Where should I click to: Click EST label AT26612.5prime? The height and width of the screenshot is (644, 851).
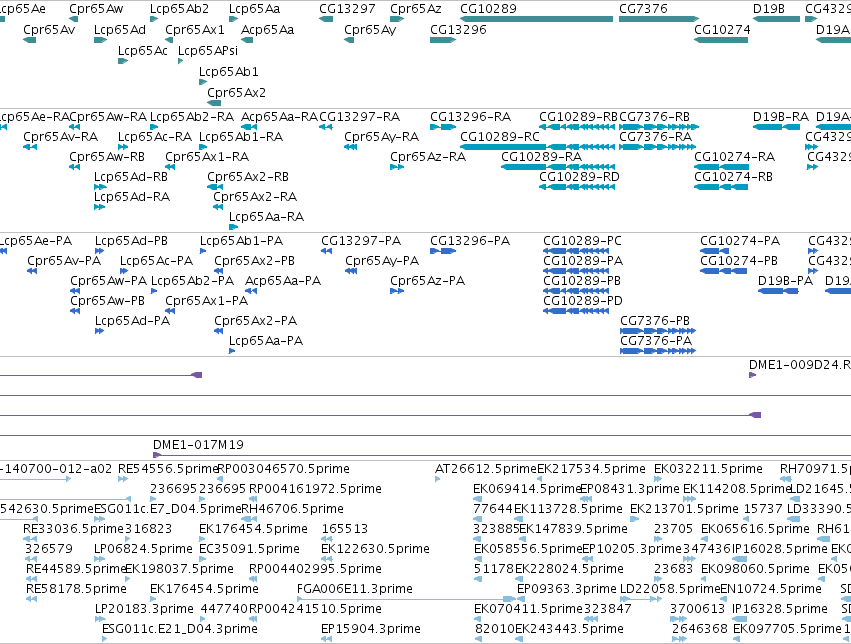pos(486,469)
